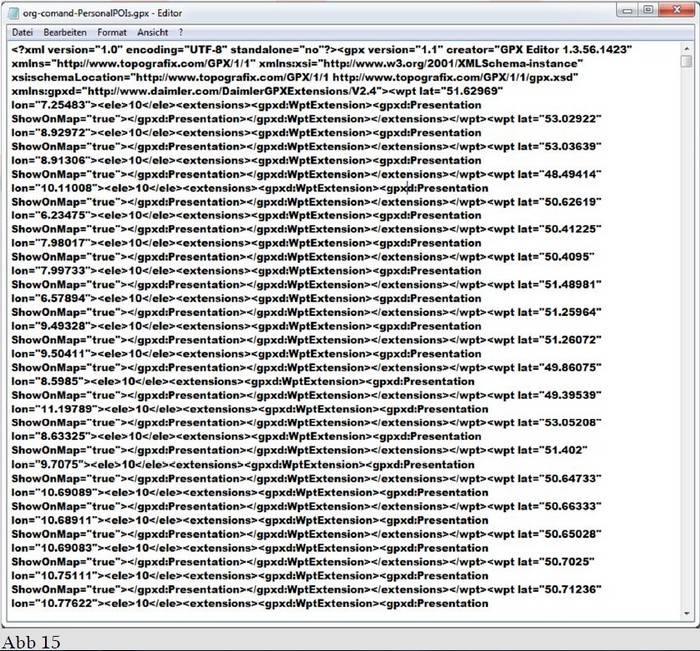The height and width of the screenshot is (651, 700).
Task: Click the value 'lon="6.57894"'
Action: 51,298
